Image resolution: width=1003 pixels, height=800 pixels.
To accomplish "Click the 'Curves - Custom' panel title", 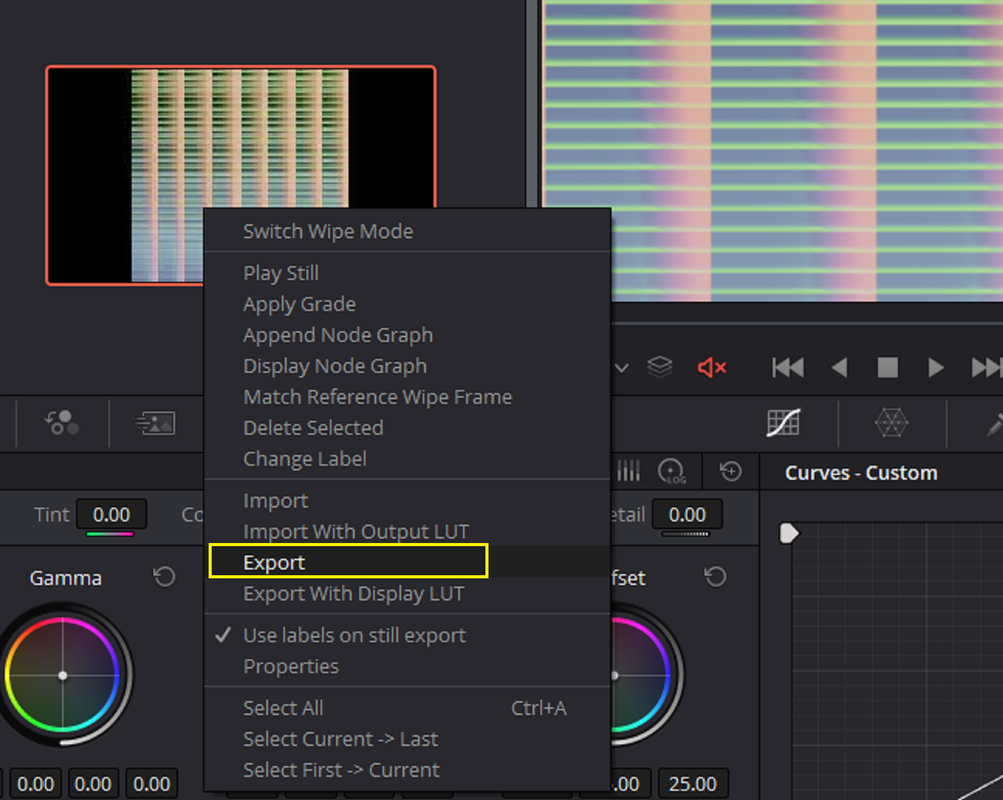I will [861, 473].
